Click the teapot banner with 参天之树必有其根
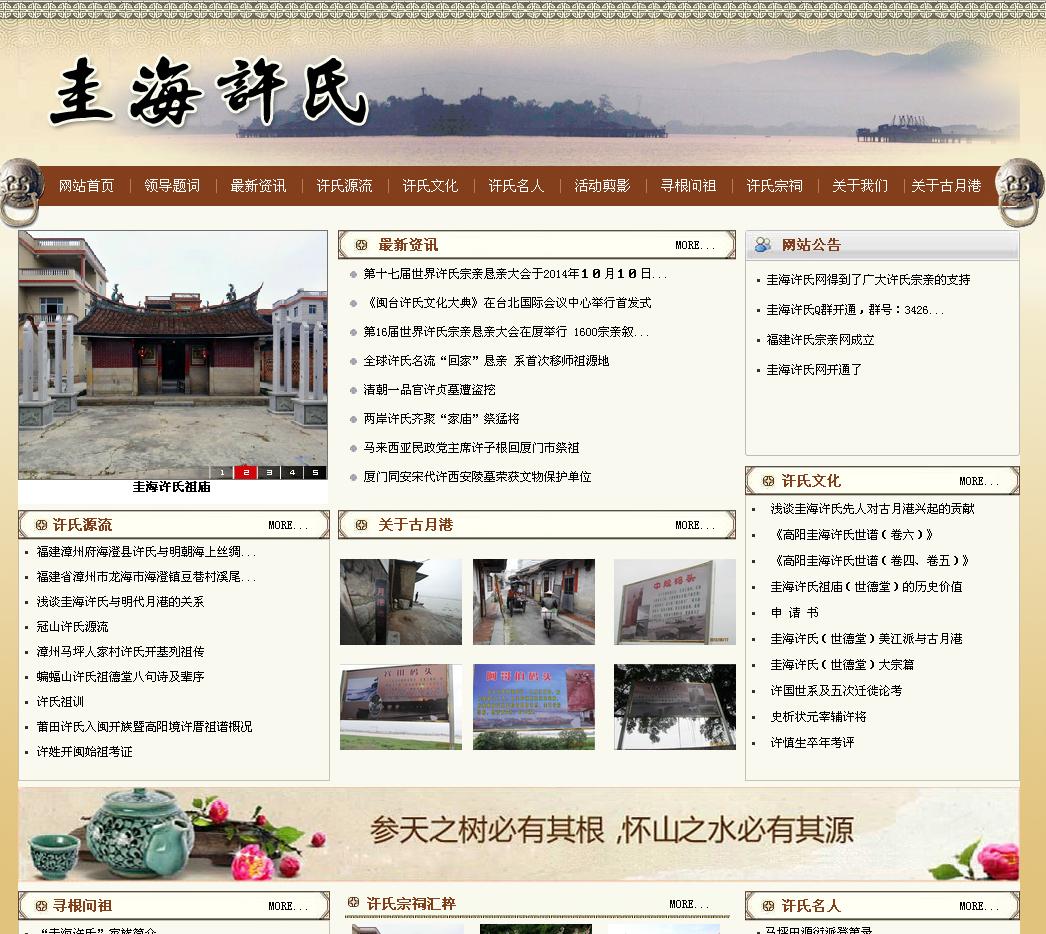This screenshot has width=1046, height=934. pyautogui.click(x=518, y=833)
